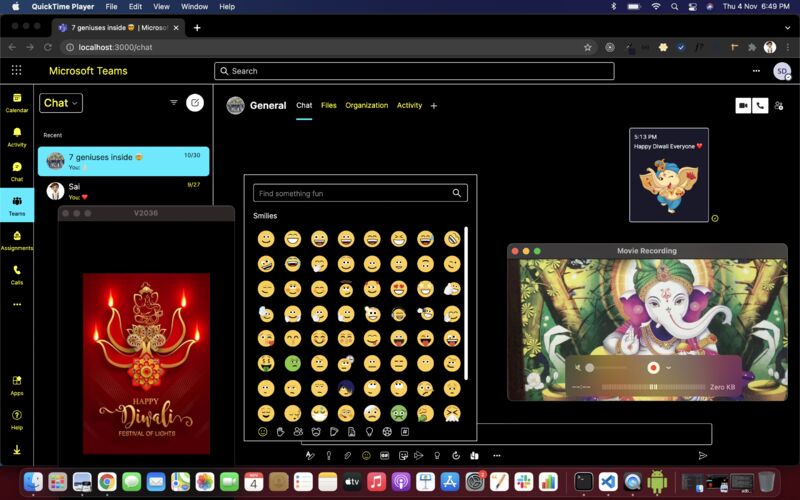Switch to the Activity tab in General
Screen dimensions: 800x500
coord(409,105)
